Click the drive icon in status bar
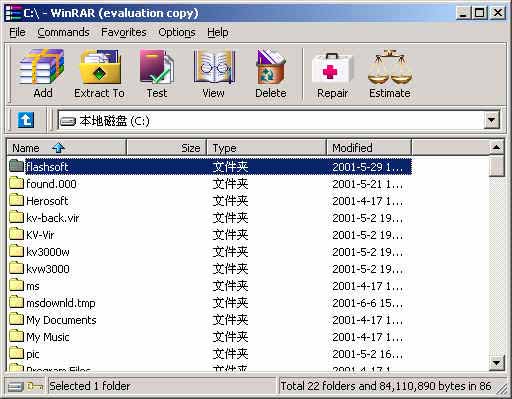Screen dimensions: 512x399 tap(15, 387)
